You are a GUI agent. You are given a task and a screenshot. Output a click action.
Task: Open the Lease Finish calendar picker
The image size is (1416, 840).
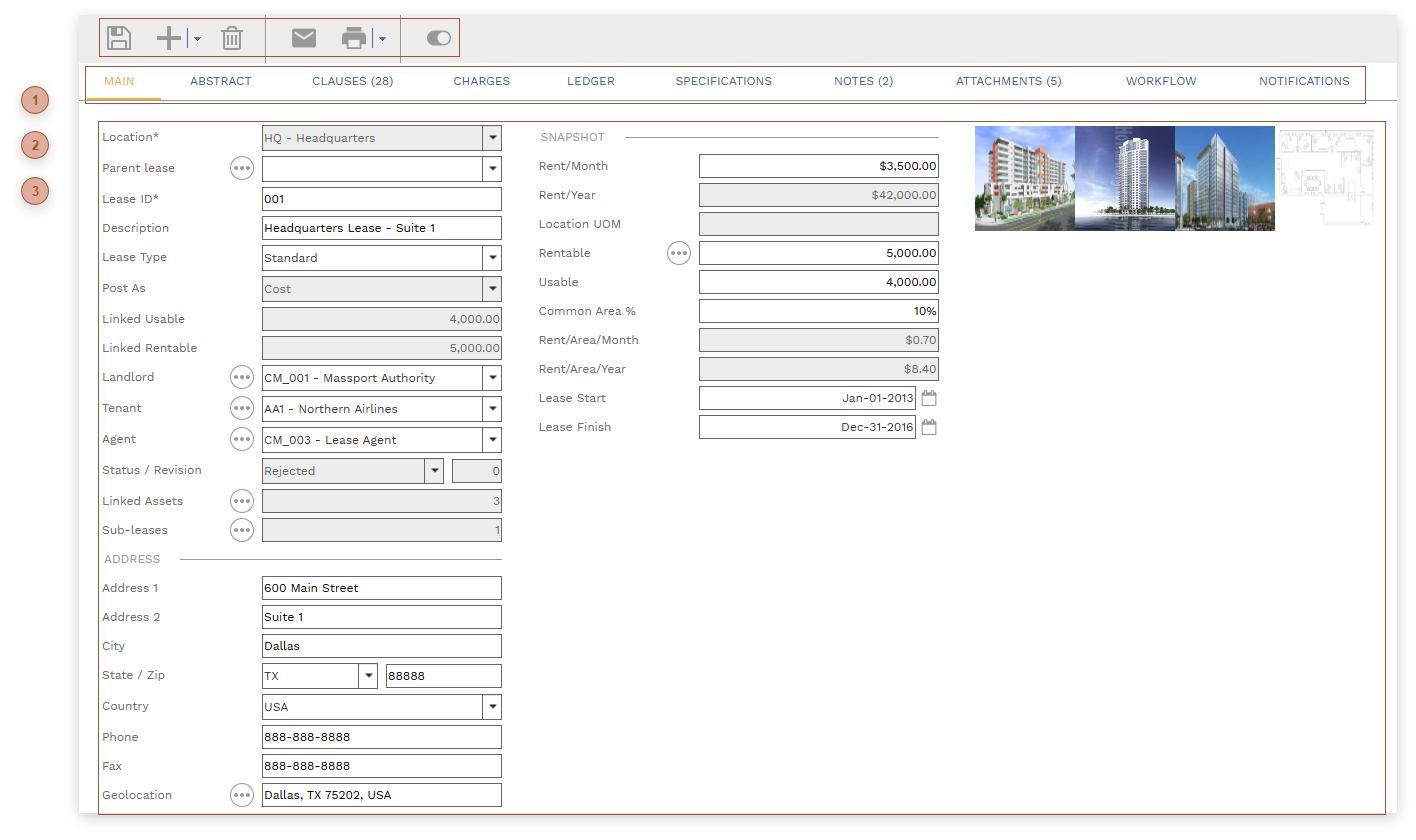click(929, 427)
